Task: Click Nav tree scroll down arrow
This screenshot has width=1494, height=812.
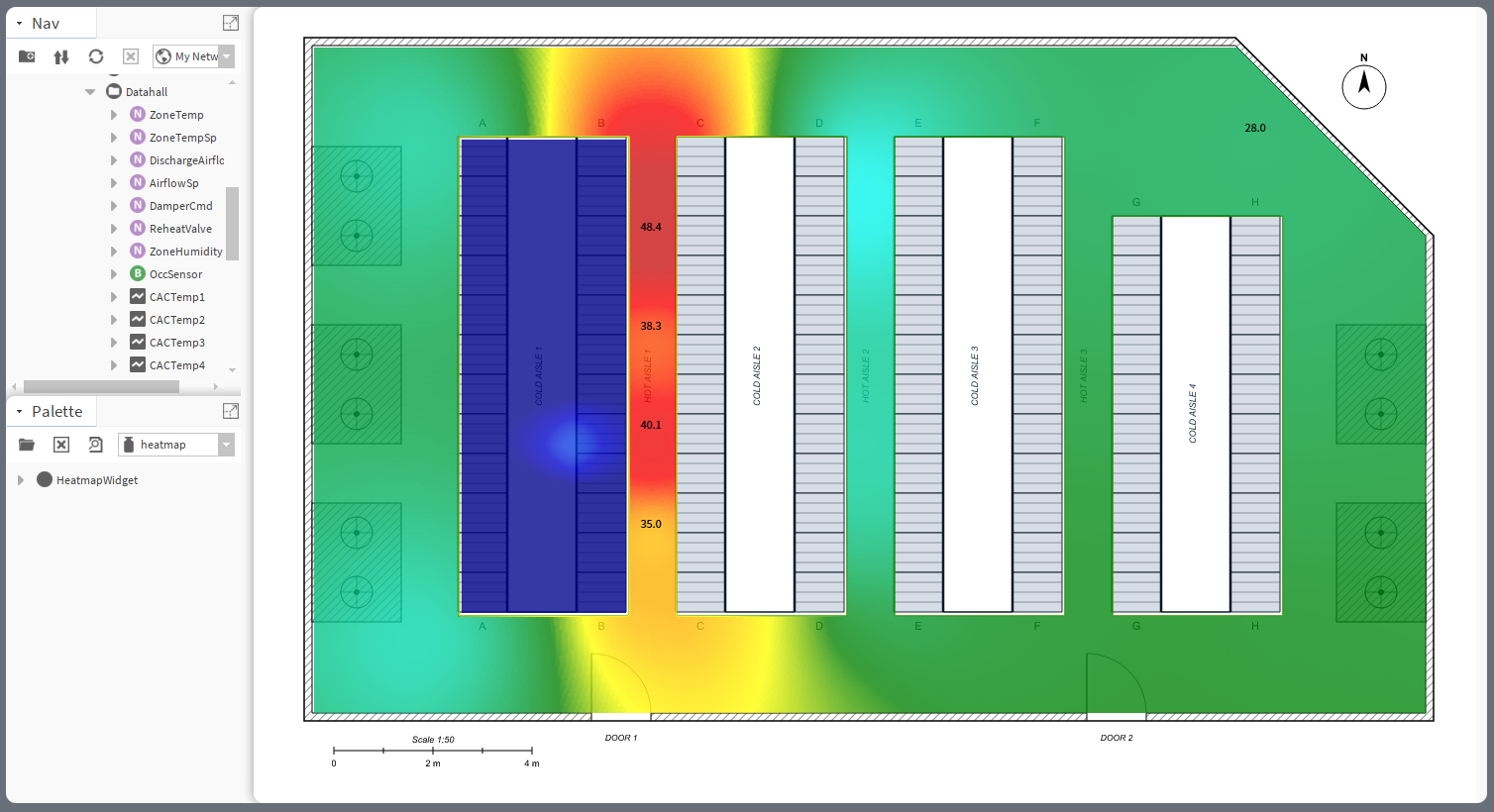Action: tap(232, 369)
